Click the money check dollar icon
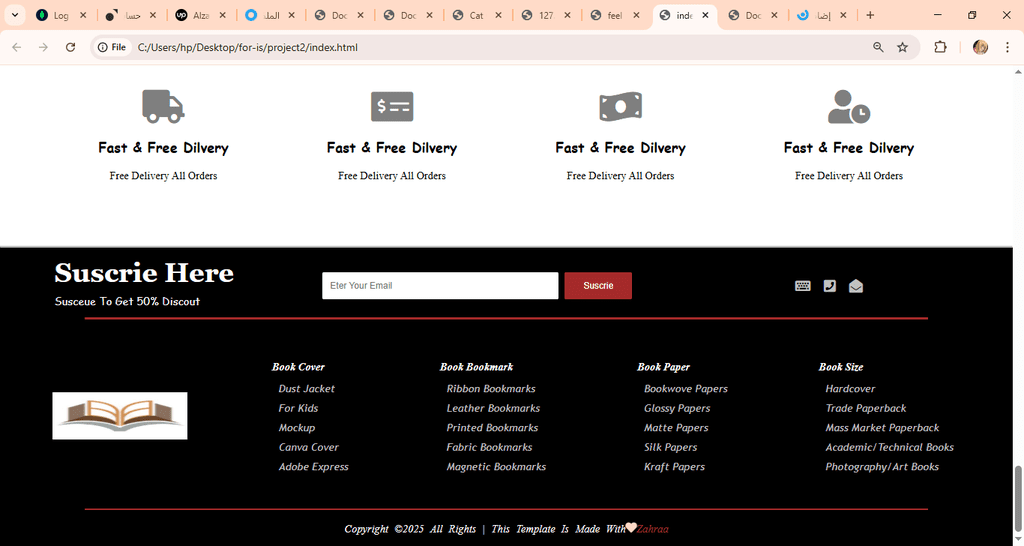The width and height of the screenshot is (1024, 546). pyautogui.click(x=392, y=106)
